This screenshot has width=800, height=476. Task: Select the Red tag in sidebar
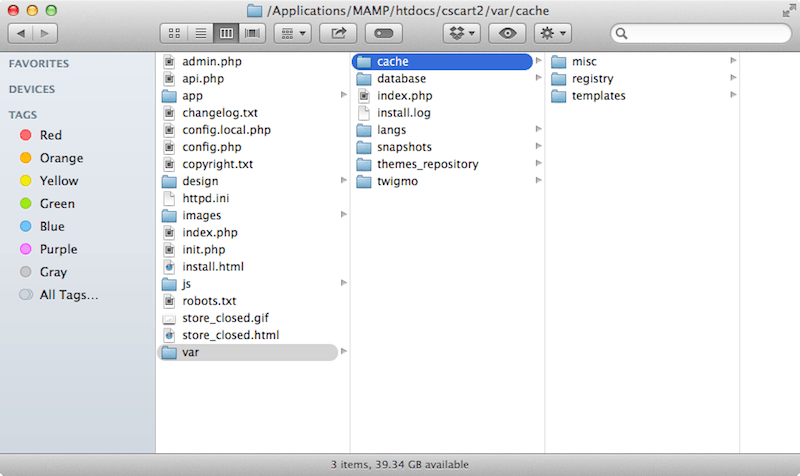click(50, 135)
